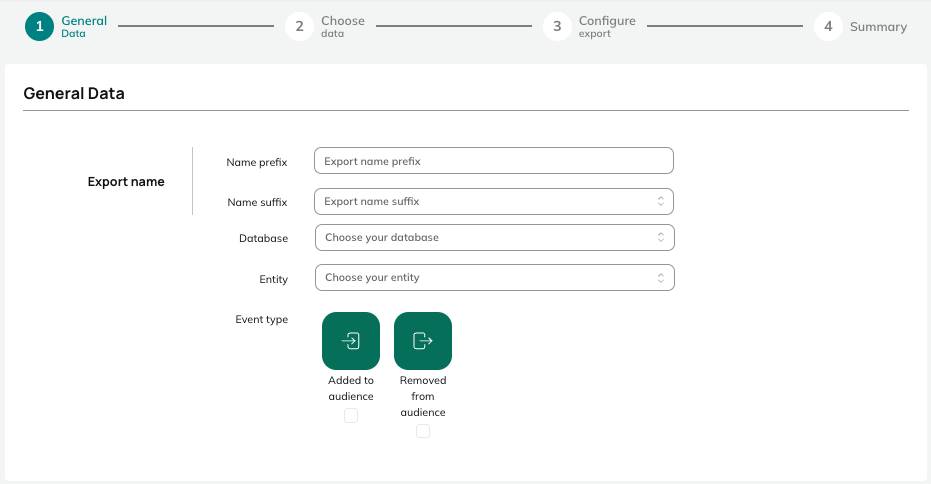Go to step 4 Summary
Screen dimensions: 931x484
click(x=860, y=27)
